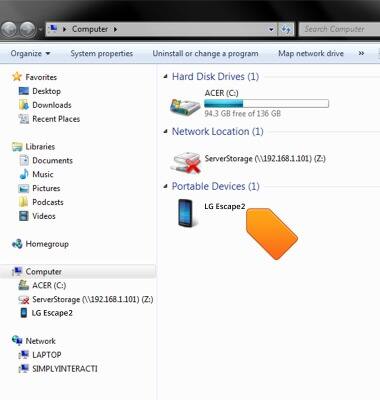
Task: Open Podcasts library
Action: pyautogui.click(x=48, y=202)
